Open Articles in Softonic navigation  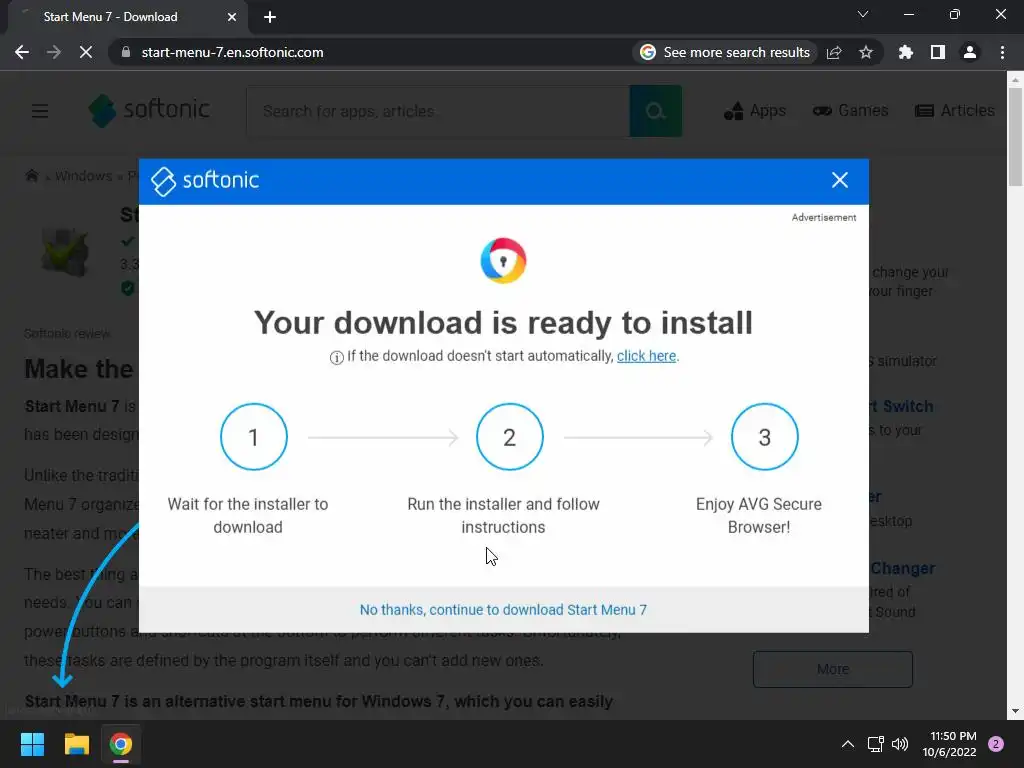click(x=955, y=111)
